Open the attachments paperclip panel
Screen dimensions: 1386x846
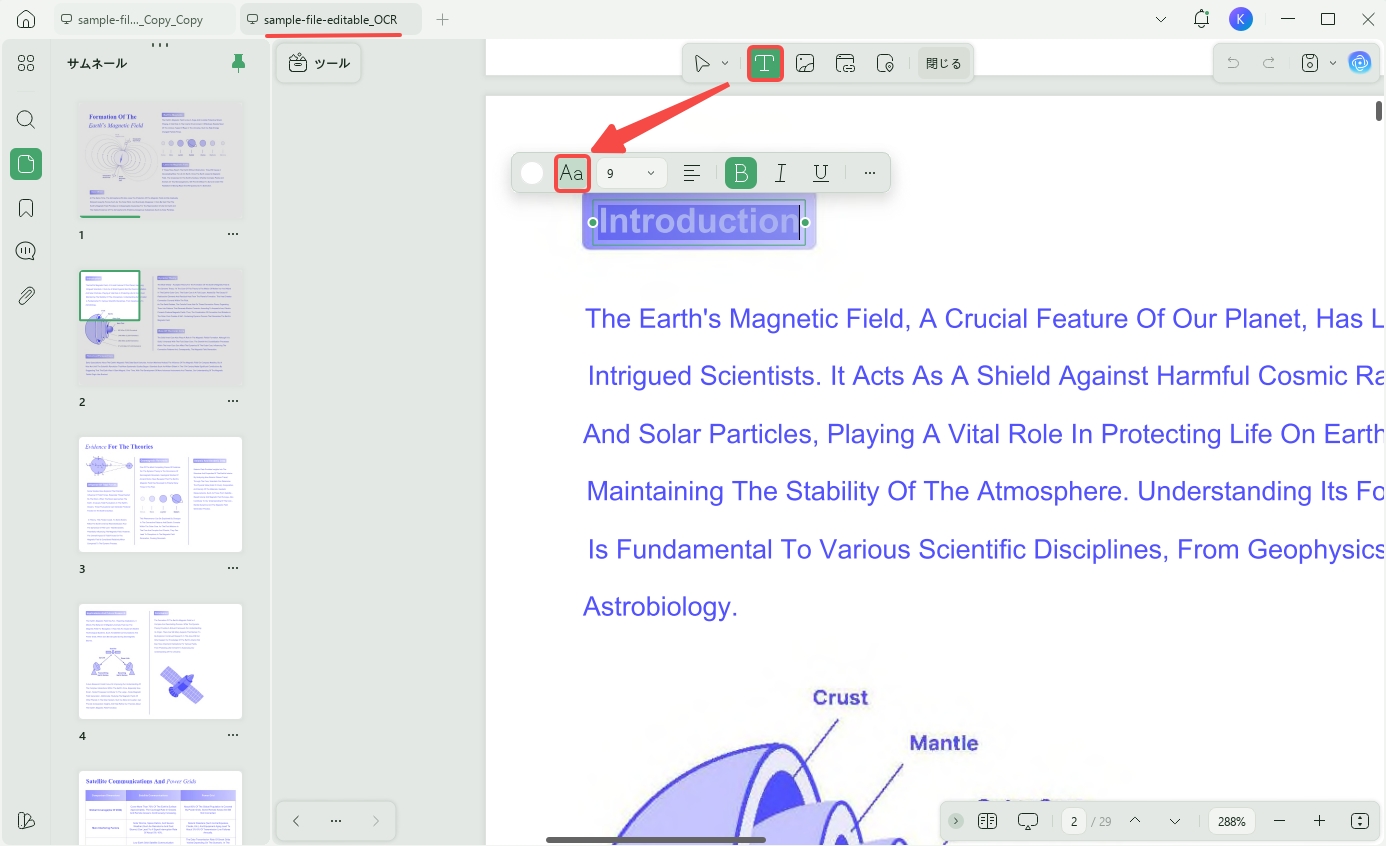26,295
